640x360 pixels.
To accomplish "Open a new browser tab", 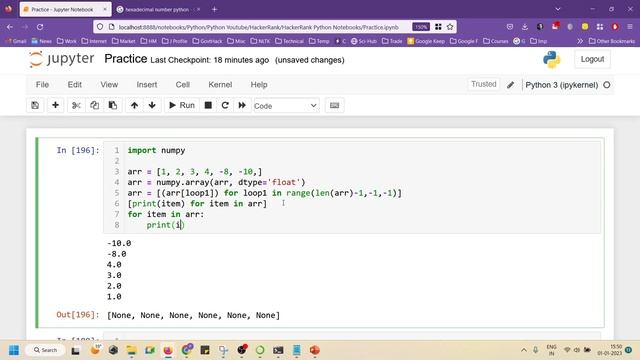I will (214, 9).
